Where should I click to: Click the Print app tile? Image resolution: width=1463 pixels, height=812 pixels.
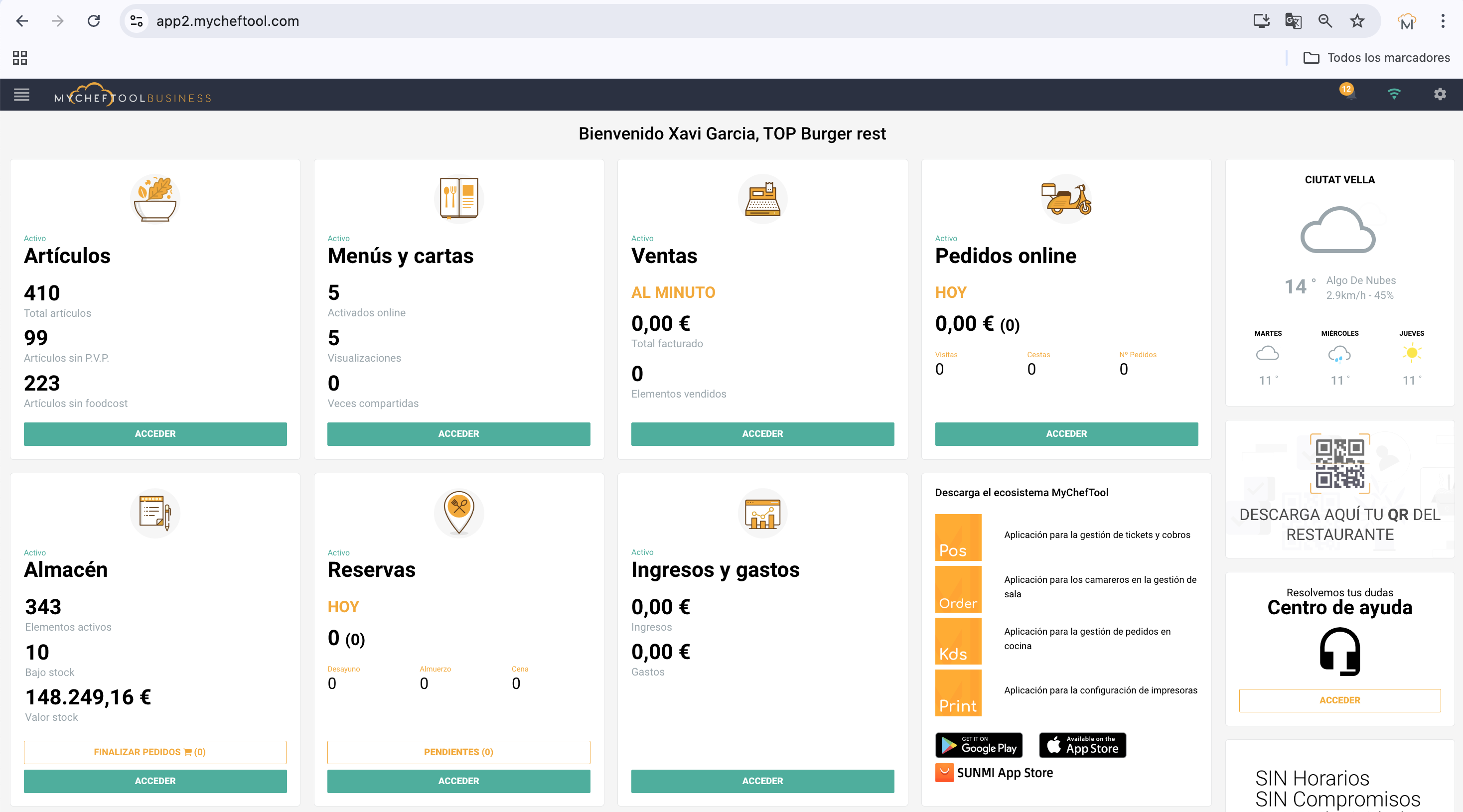pos(958,693)
